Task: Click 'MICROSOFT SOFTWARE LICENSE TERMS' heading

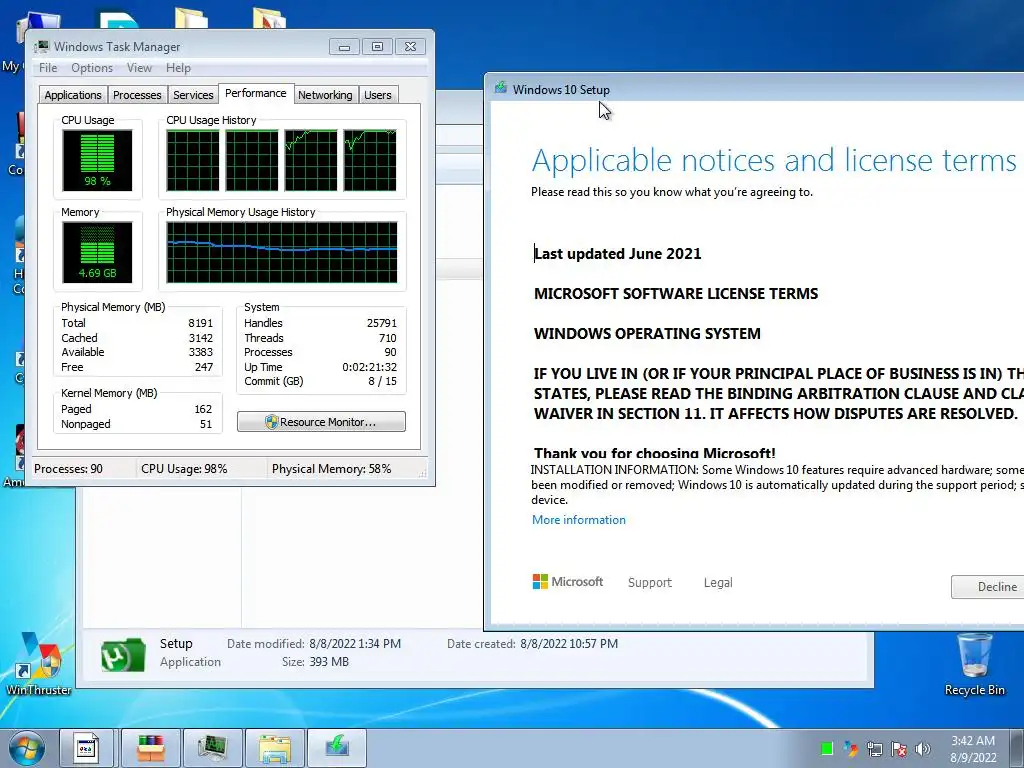Action: point(676,293)
